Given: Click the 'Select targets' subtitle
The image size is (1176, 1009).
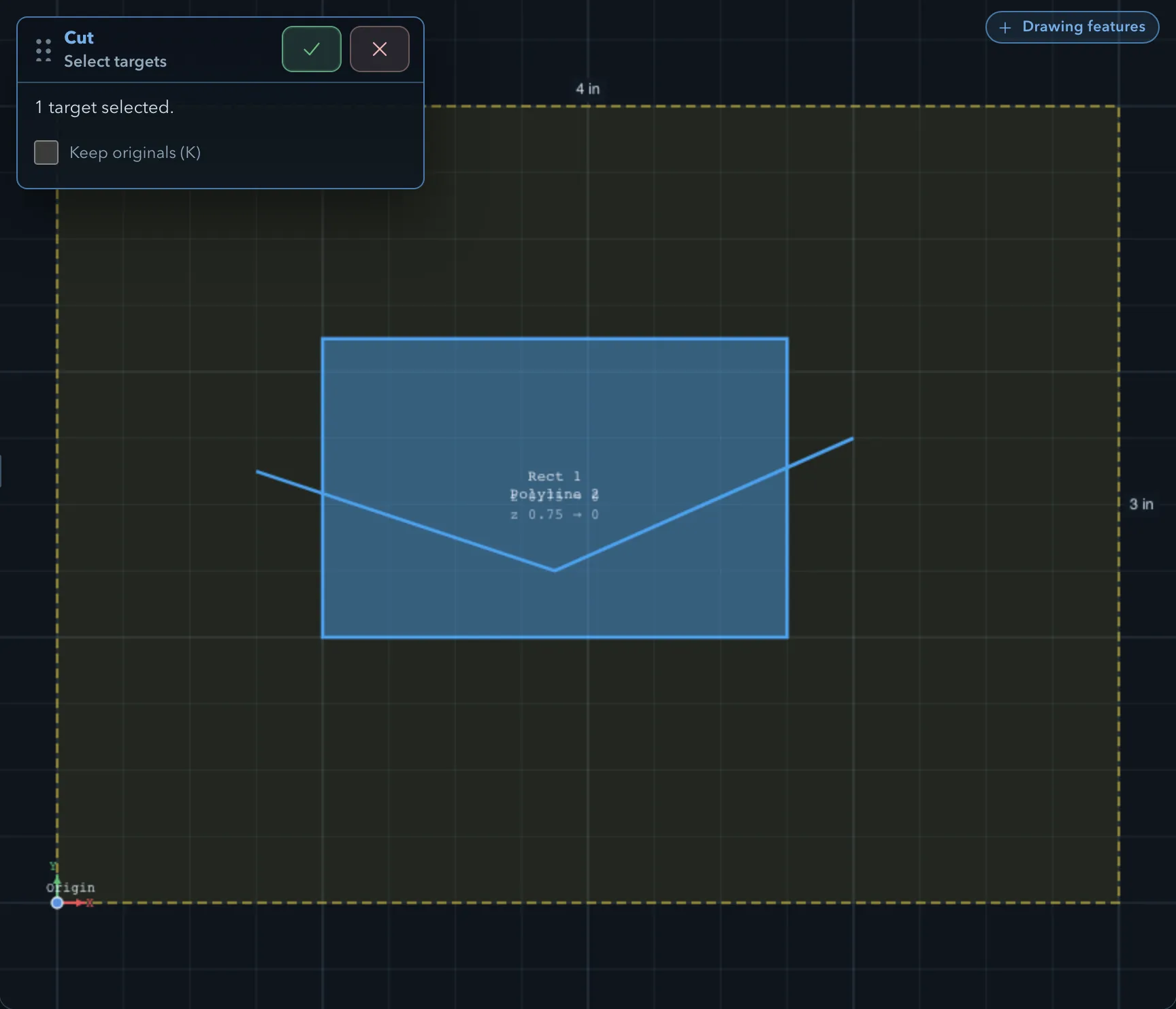Looking at the screenshot, I should coord(115,61).
